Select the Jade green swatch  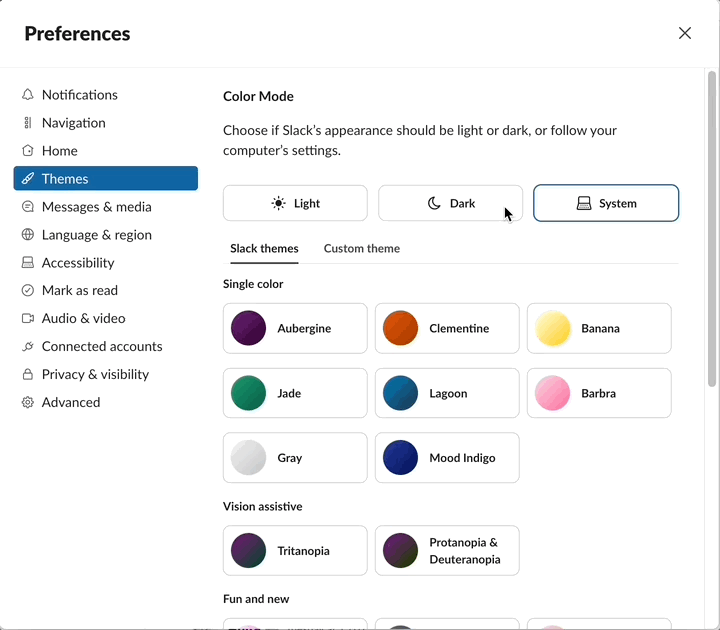tap(248, 393)
